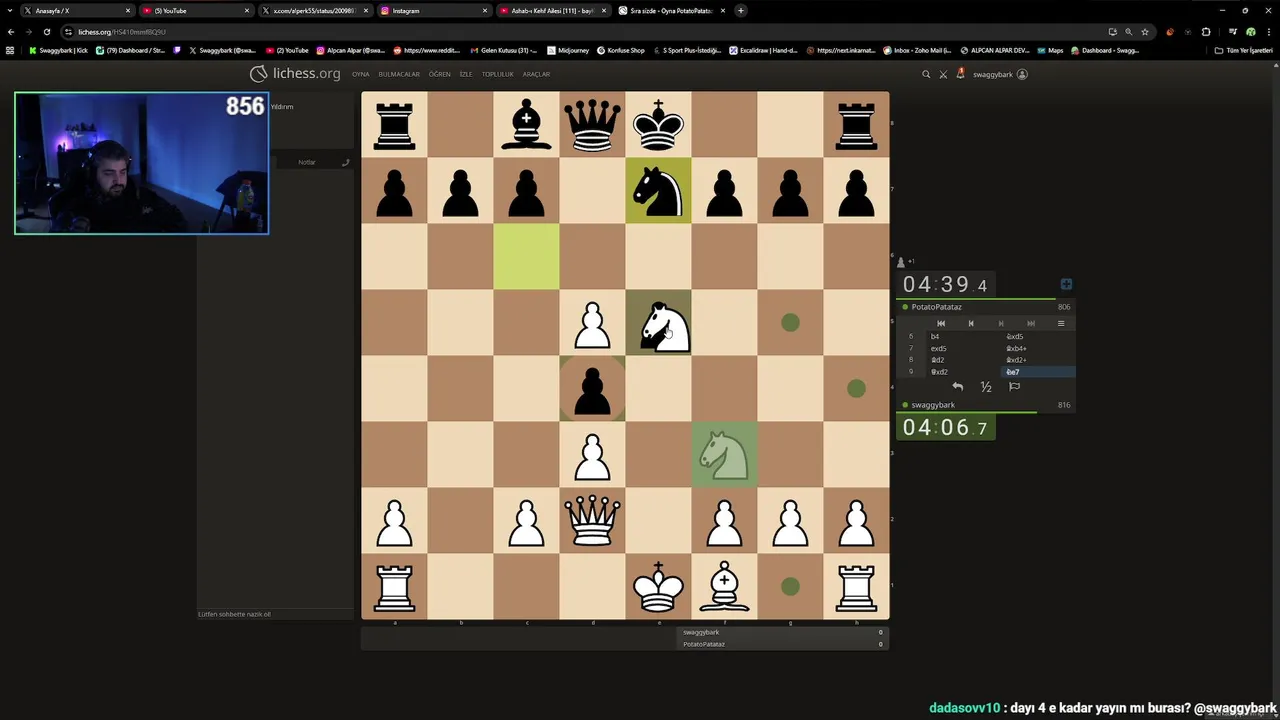Open swaggybark player name beside clock
This screenshot has width=1280, height=720.
[x=933, y=405]
